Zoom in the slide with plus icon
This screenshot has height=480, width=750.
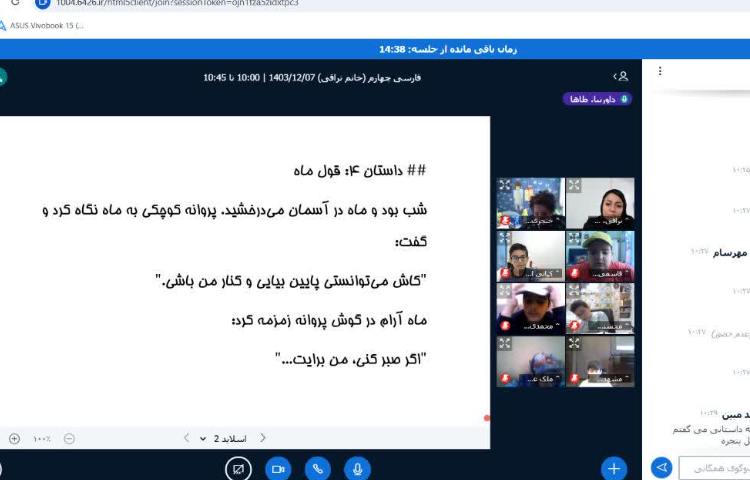click(14, 438)
